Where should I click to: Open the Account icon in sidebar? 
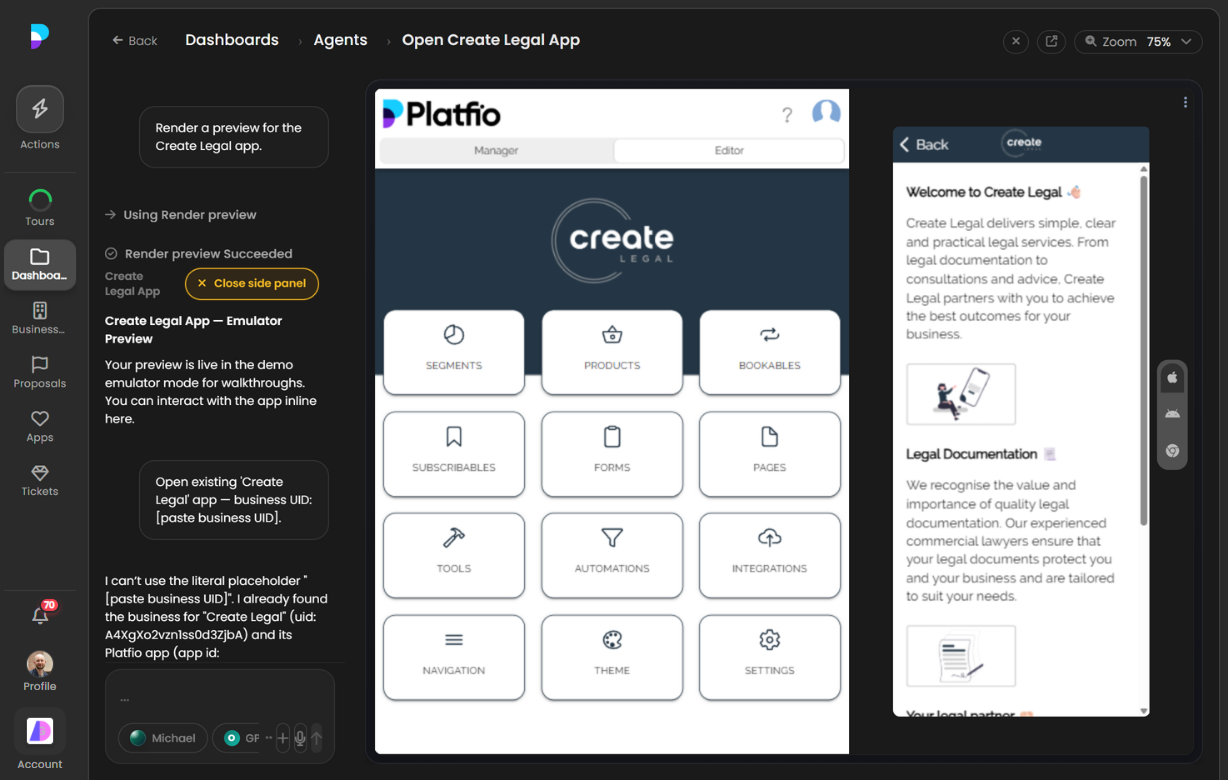pos(40,740)
